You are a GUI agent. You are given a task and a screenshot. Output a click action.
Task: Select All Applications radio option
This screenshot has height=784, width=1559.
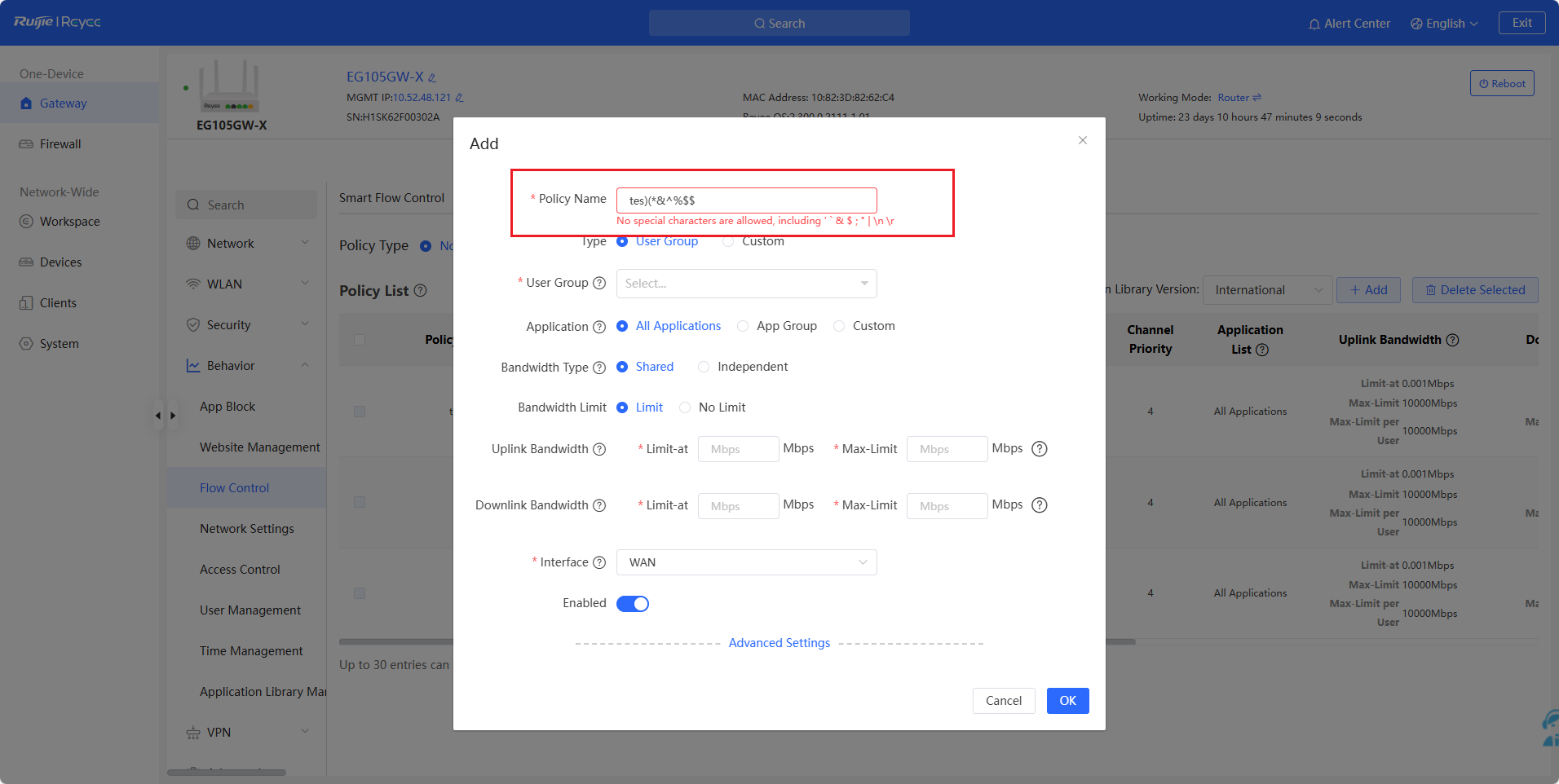click(x=622, y=326)
